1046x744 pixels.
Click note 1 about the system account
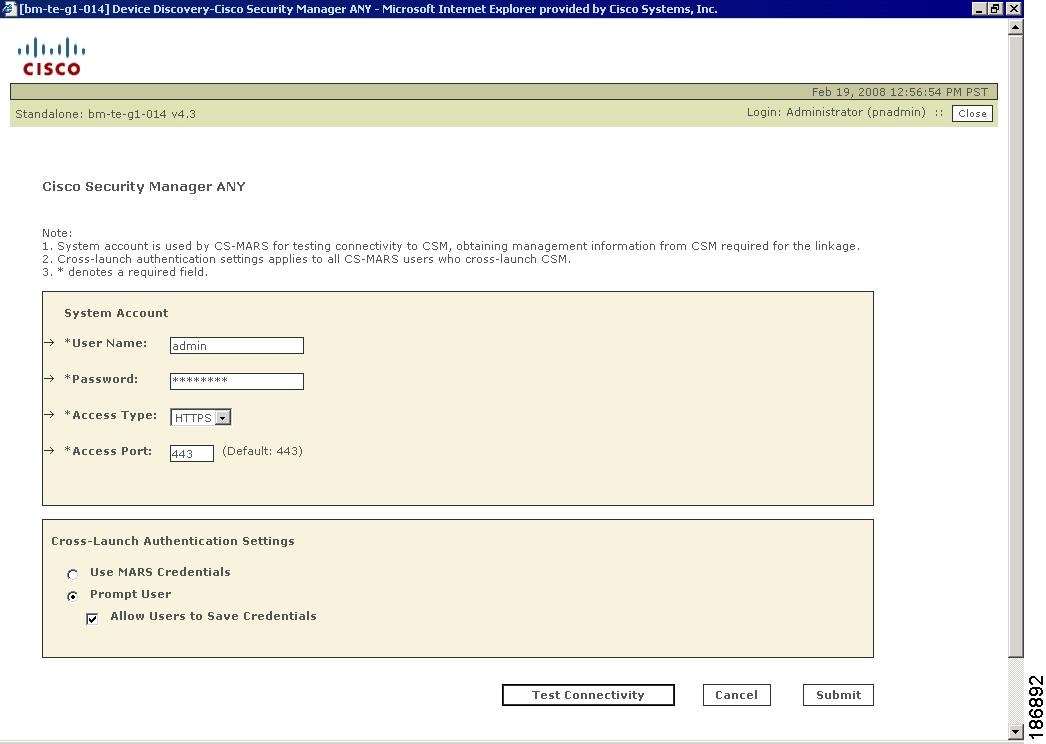451,246
